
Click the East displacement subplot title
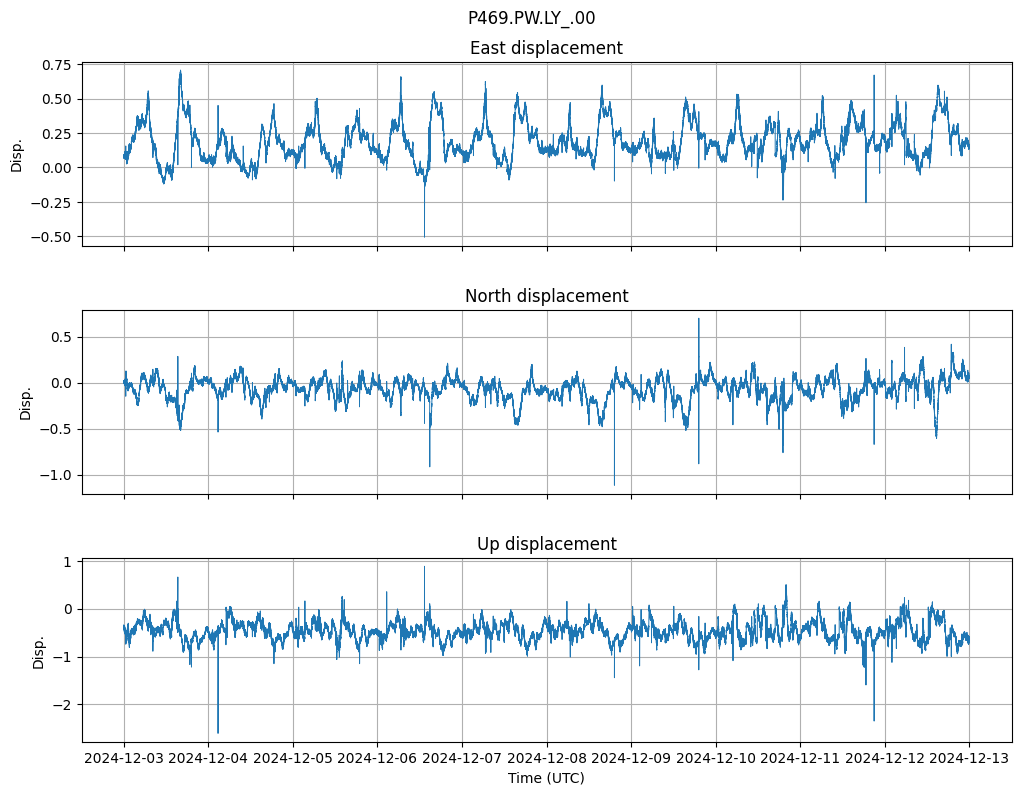546,48
